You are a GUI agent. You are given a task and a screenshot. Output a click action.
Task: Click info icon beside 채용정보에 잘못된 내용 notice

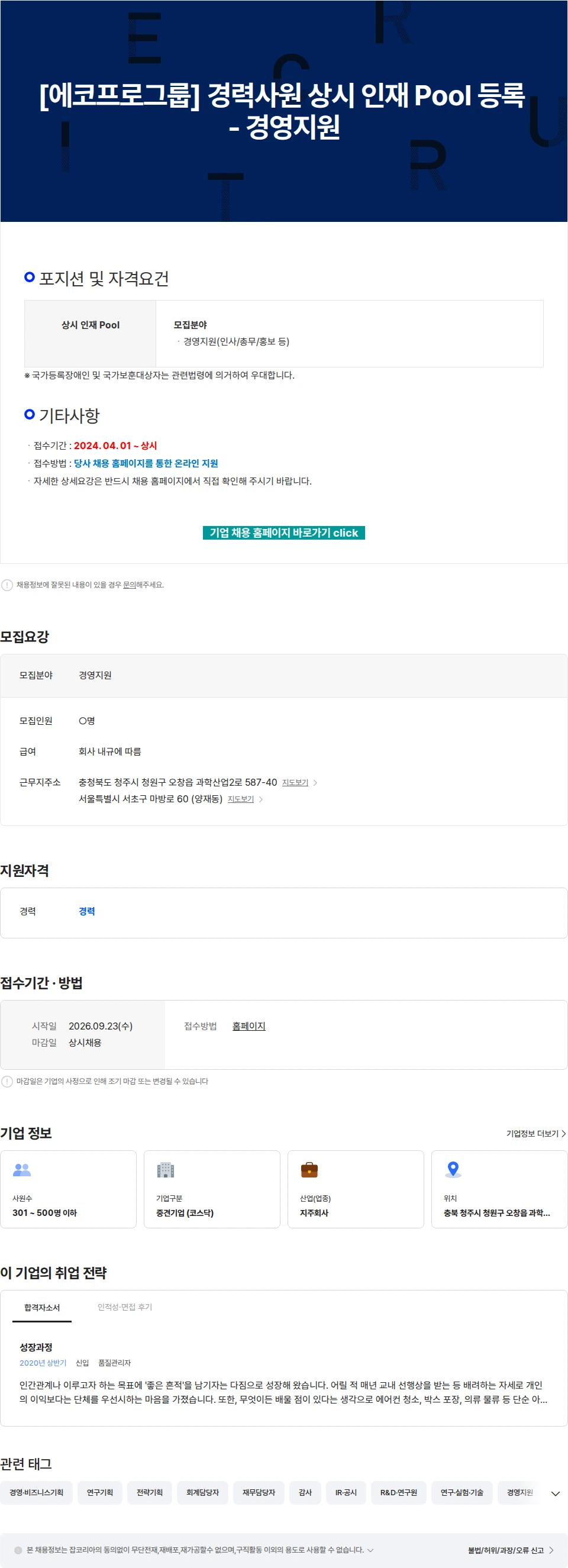7,585
